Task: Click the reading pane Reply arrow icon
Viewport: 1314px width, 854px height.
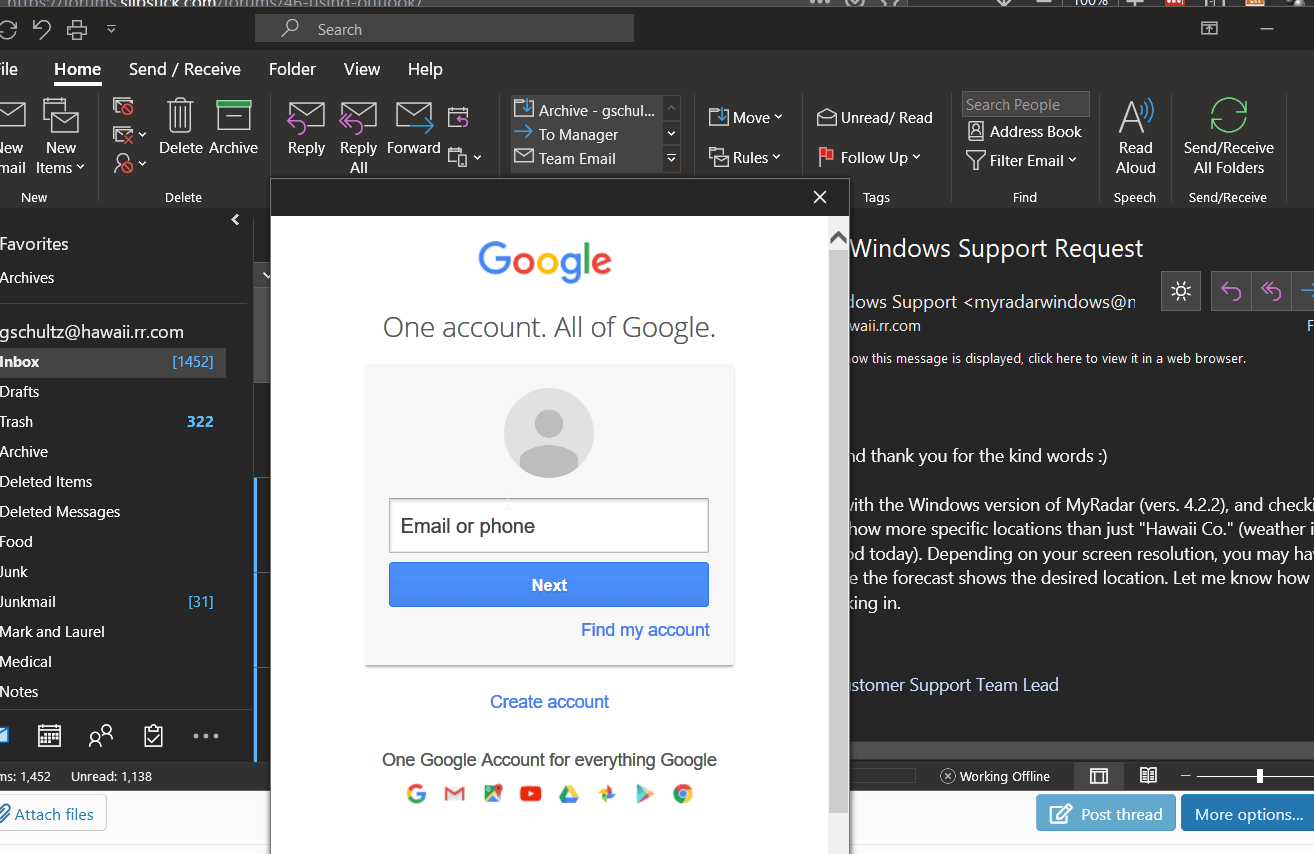Action: coord(1231,291)
